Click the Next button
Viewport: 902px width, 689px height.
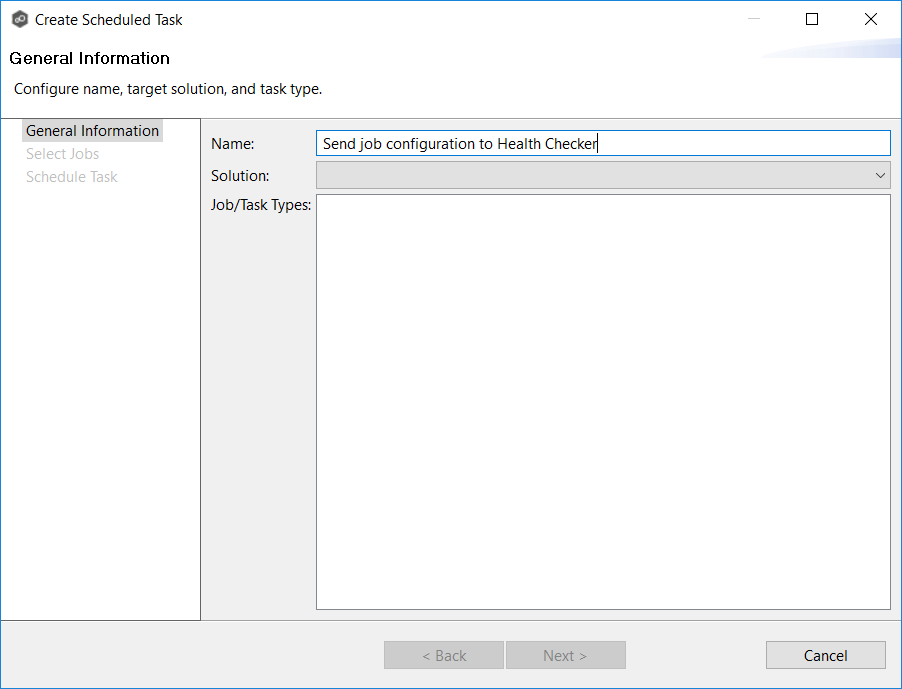click(x=565, y=655)
